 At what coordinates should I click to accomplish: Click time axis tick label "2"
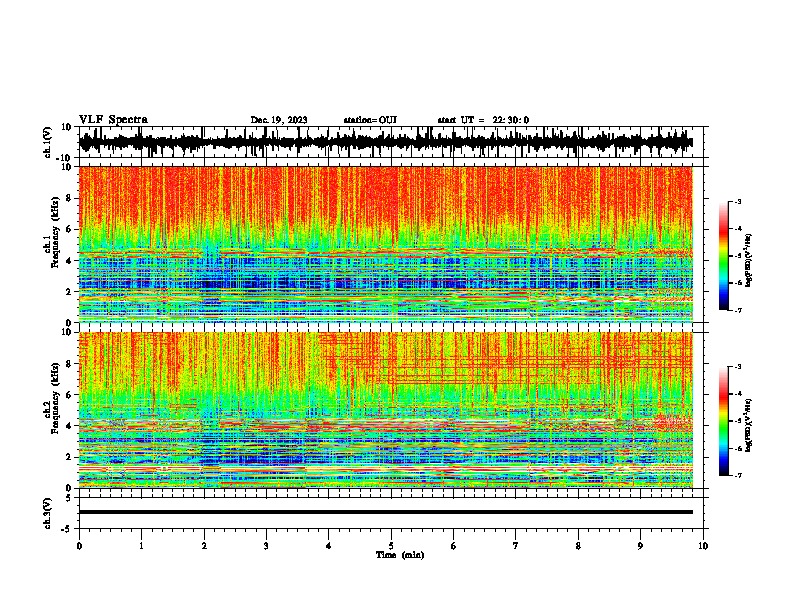point(204,546)
